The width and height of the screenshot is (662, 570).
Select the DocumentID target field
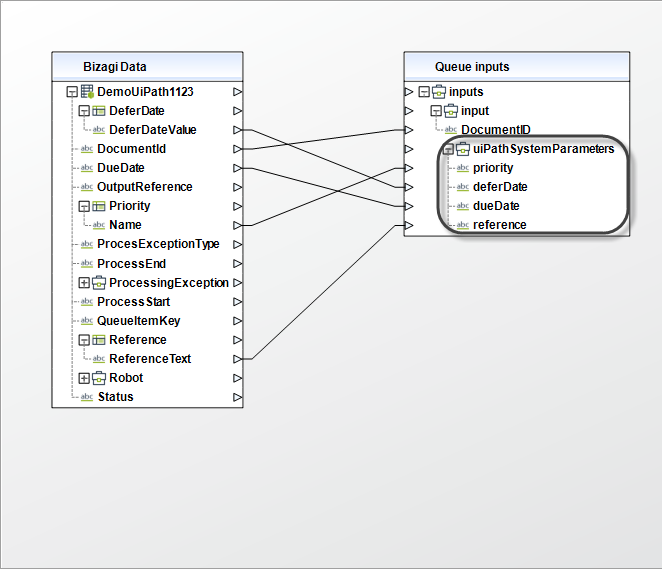(x=496, y=130)
